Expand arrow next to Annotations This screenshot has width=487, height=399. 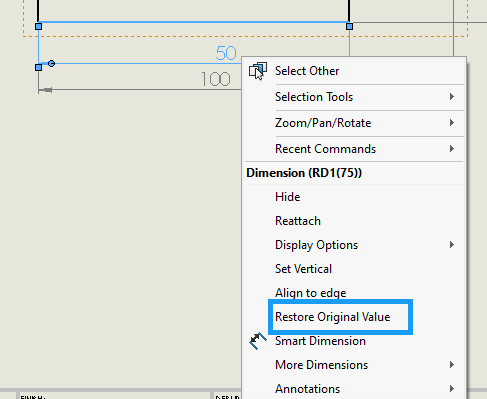(x=452, y=389)
